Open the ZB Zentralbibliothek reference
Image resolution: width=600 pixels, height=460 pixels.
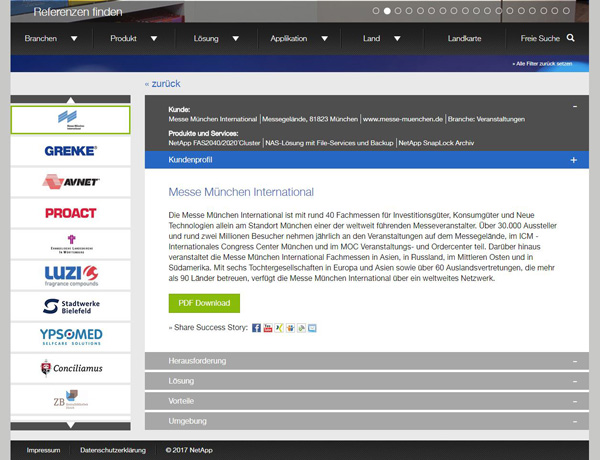coord(70,399)
